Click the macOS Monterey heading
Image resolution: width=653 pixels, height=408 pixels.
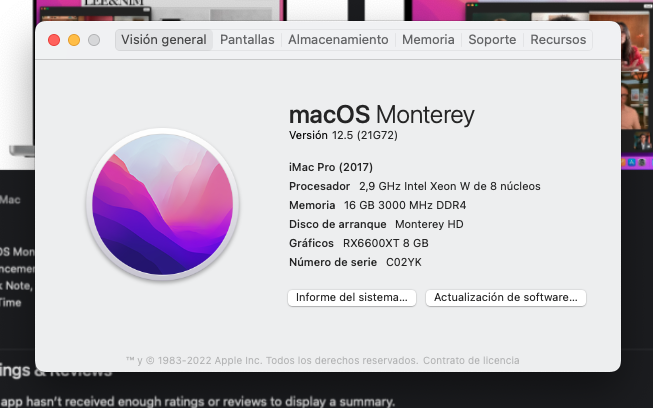pos(382,114)
